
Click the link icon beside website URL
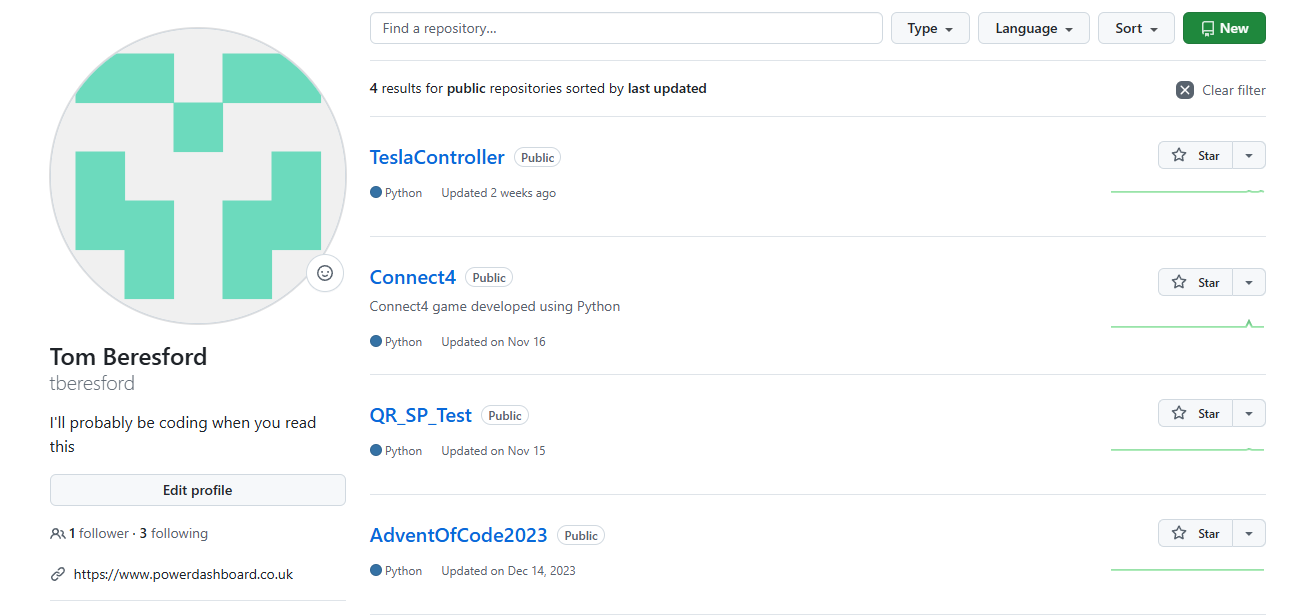(x=58, y=574)
